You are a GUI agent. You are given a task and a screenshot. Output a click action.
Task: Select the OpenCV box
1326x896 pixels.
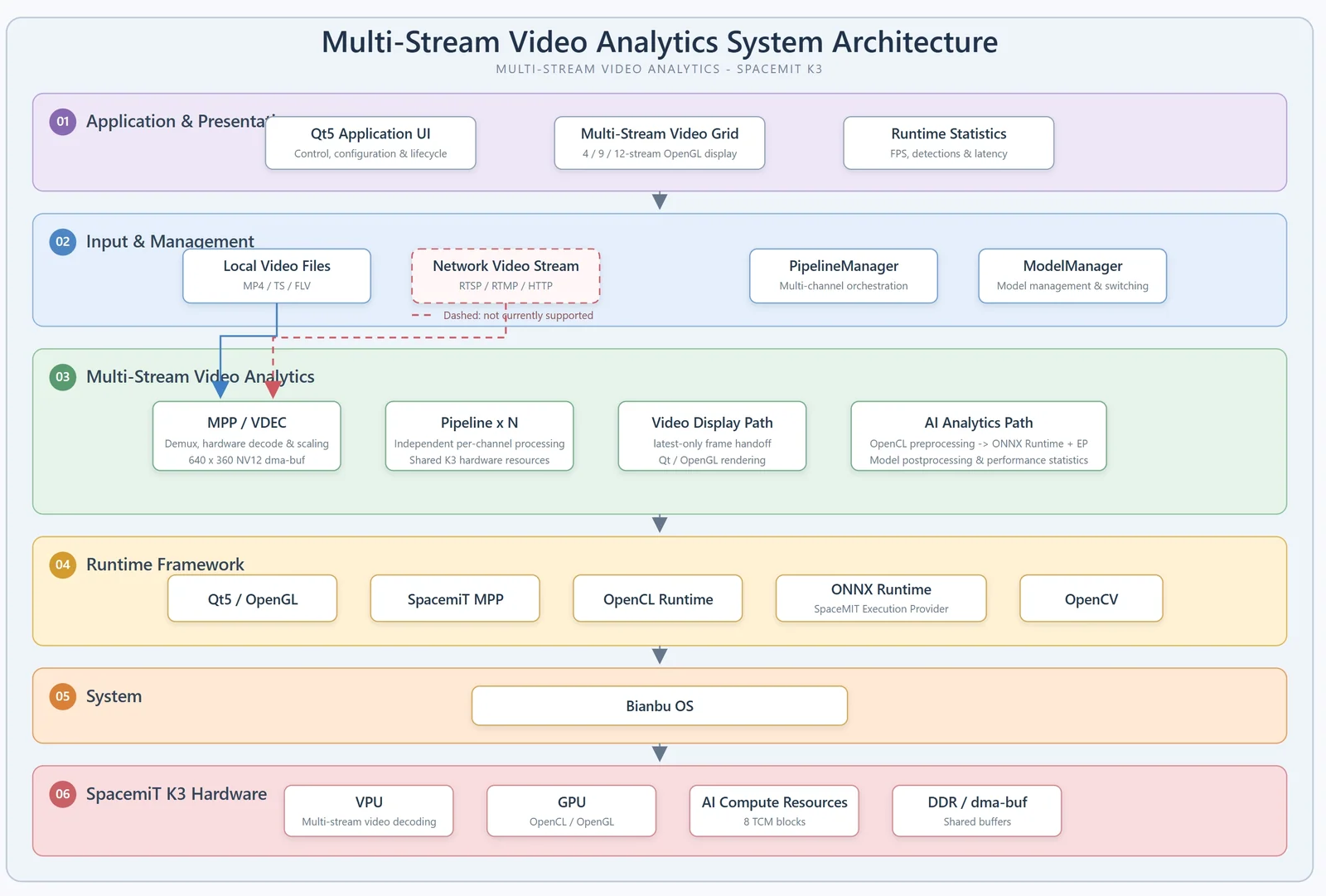[x=1091, y=598]
